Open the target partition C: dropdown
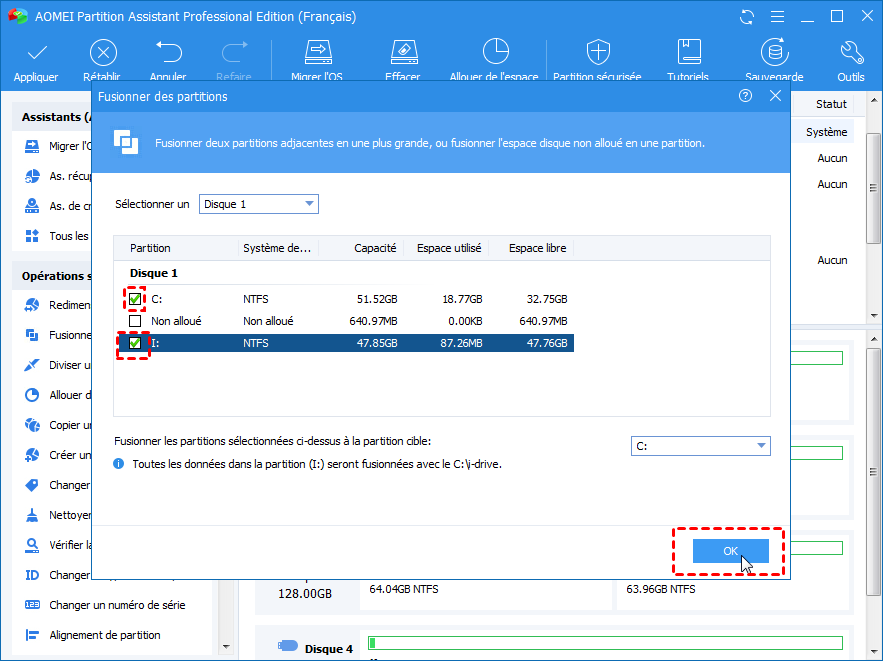This screenshot has width=883, height=661. click(701, 446)
